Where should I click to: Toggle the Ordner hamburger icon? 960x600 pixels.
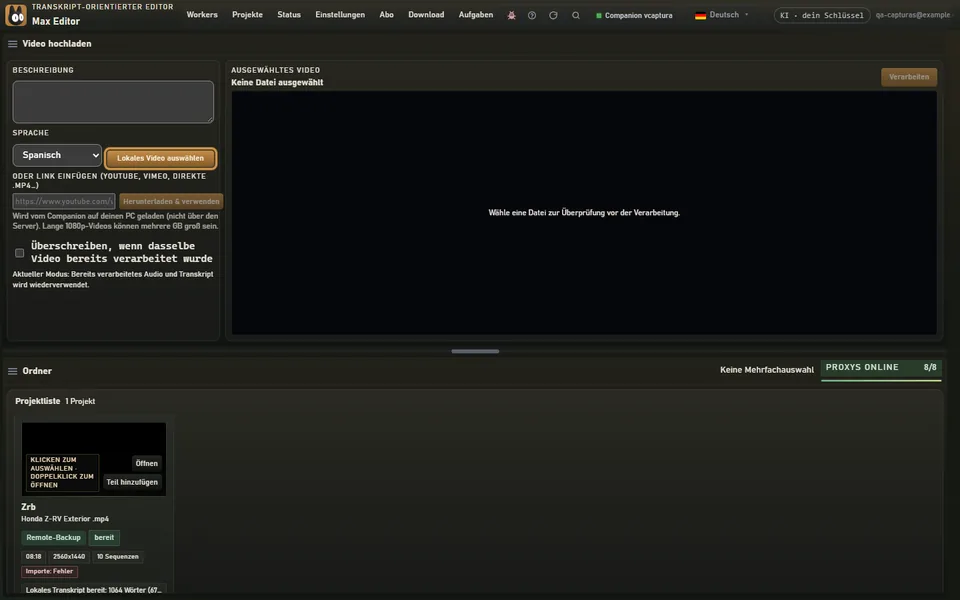pyautogui.click(x=12, y=371)
